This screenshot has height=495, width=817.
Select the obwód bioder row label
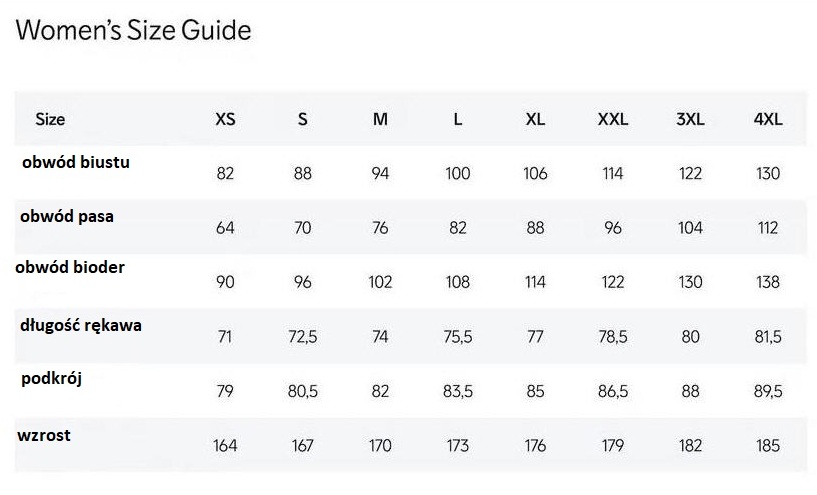pos(70,268)
